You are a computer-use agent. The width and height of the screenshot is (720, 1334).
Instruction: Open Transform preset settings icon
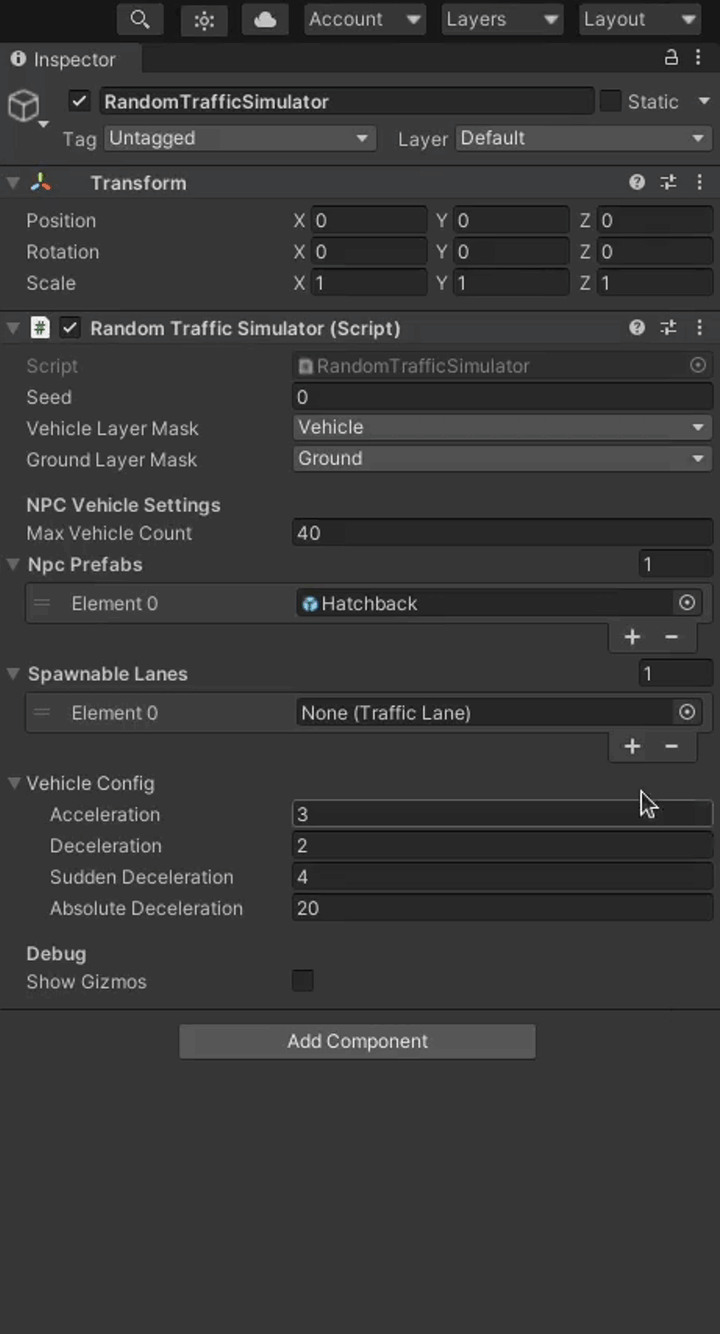click(668, 182)
